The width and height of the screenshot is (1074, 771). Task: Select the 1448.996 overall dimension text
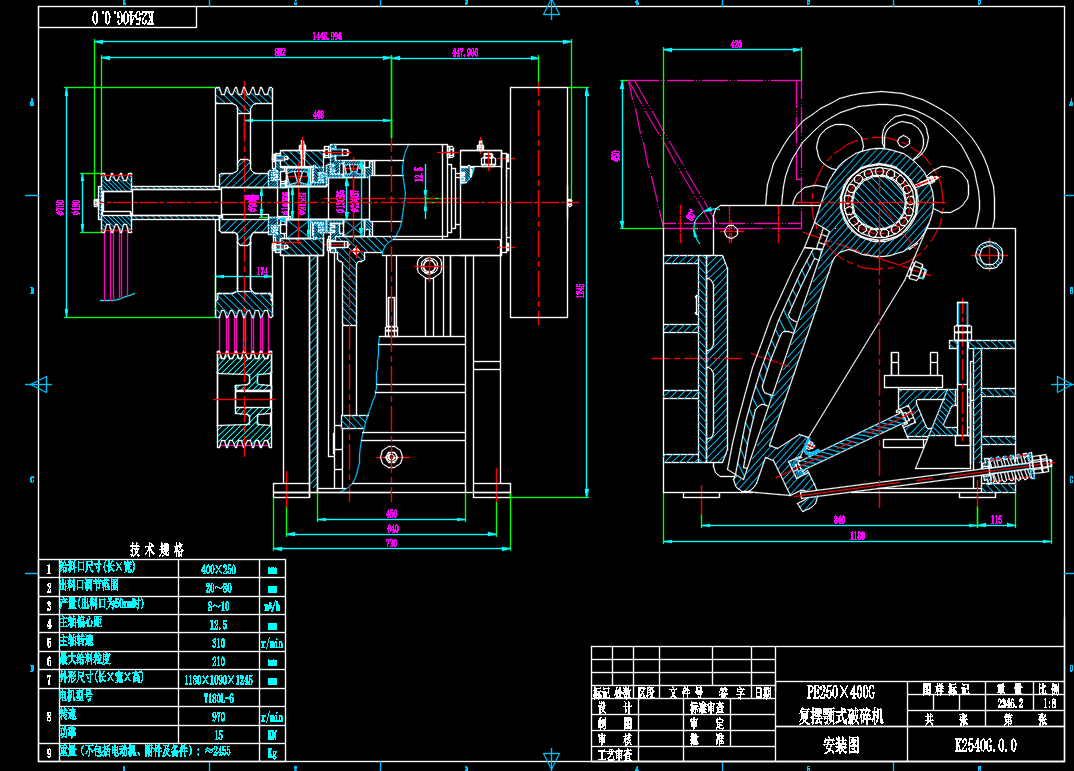click(x=327, y=36)
